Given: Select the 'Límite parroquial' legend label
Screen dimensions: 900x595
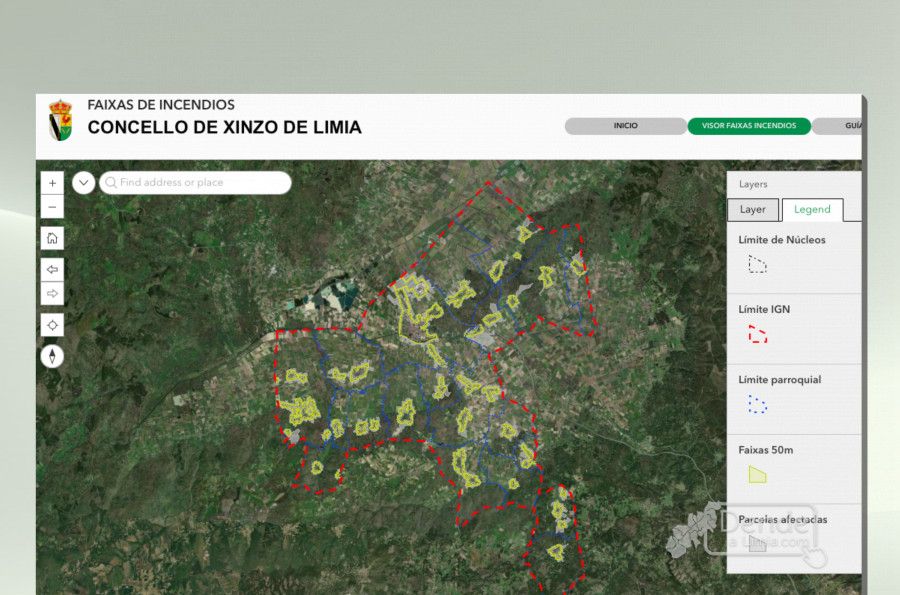Looking at the screenshot, I should click(x=779, y=380).
